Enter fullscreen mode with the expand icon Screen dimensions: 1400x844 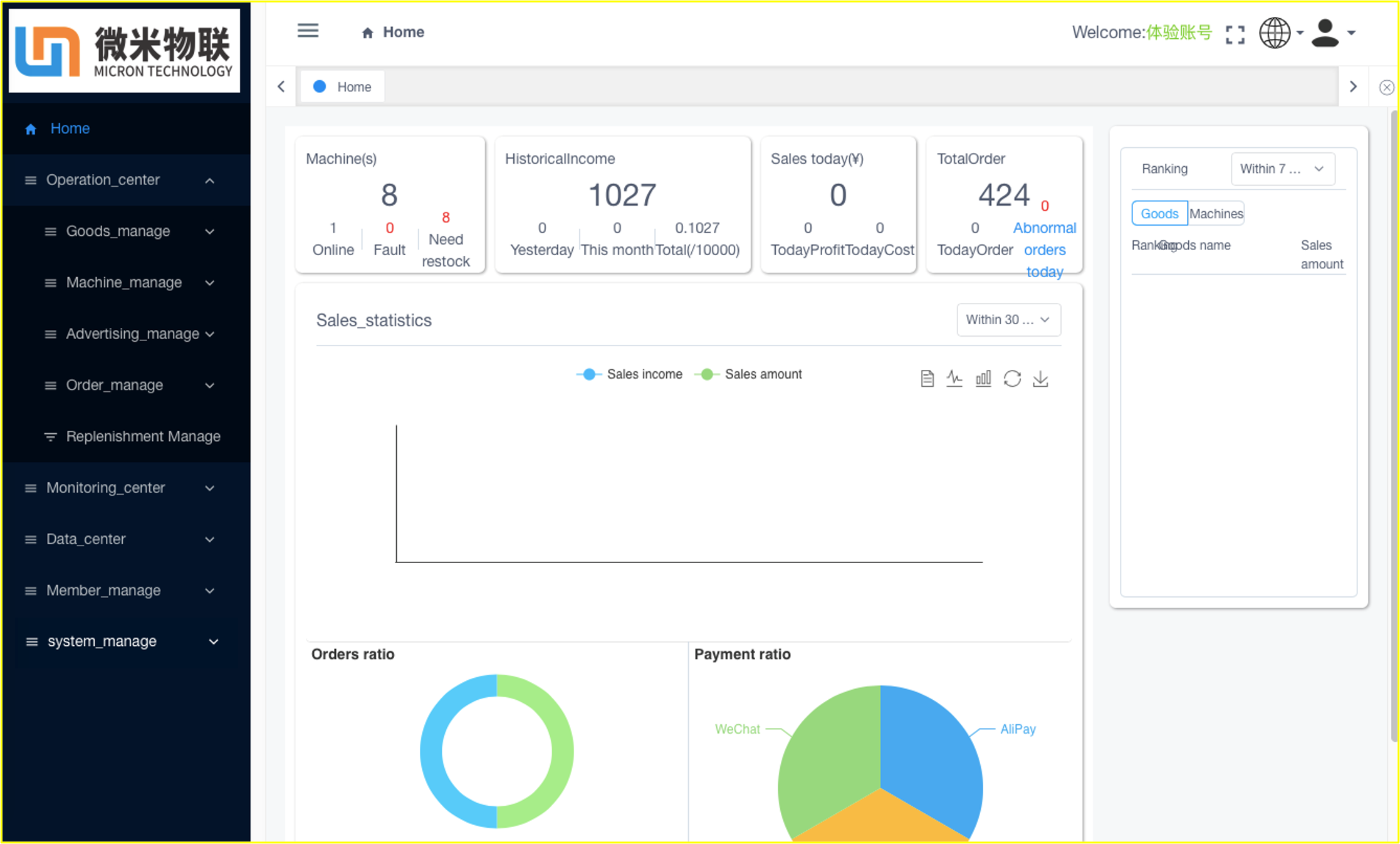(x=1235, y=34)
